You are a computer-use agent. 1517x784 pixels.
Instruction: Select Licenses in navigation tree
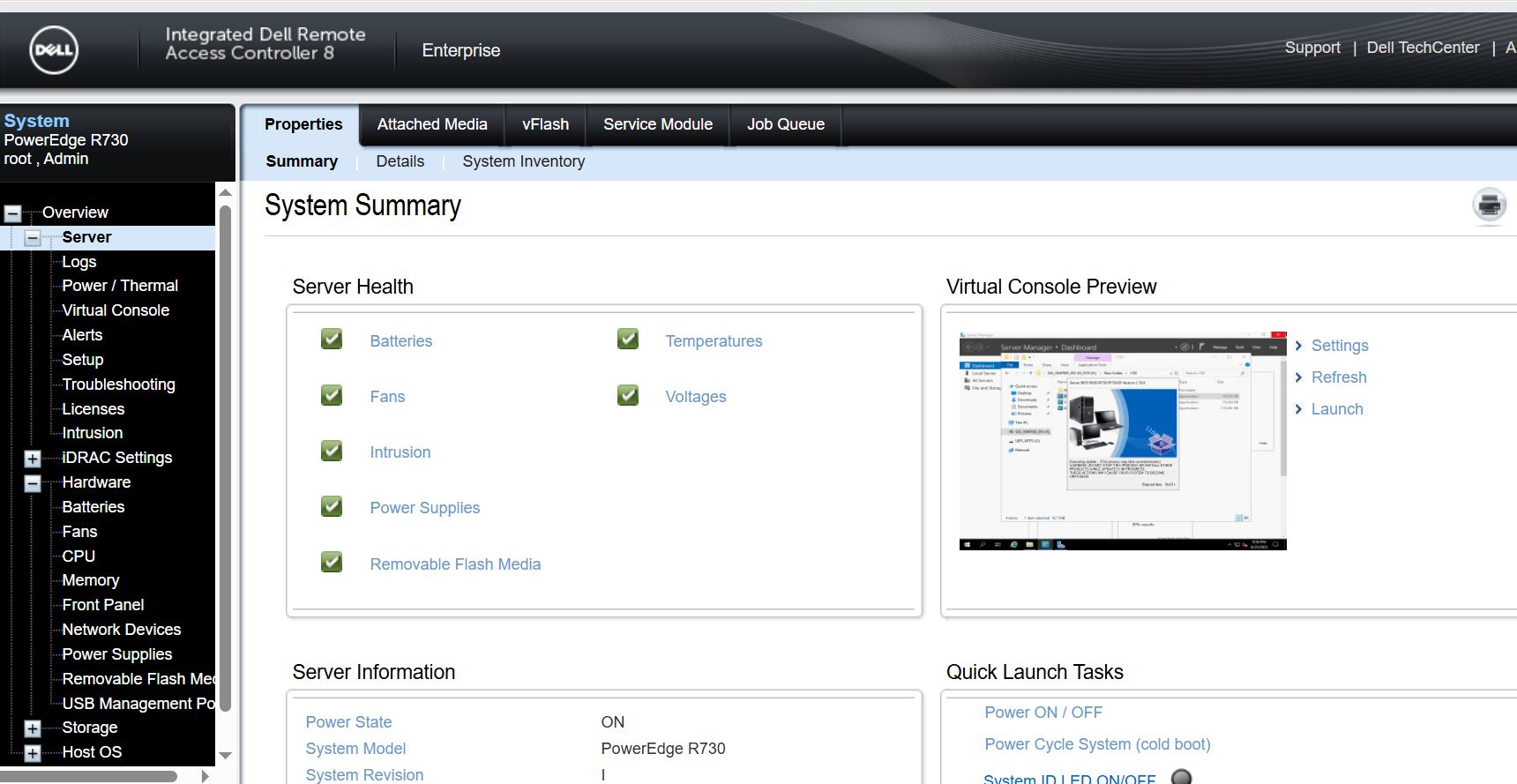coord(93,409)
